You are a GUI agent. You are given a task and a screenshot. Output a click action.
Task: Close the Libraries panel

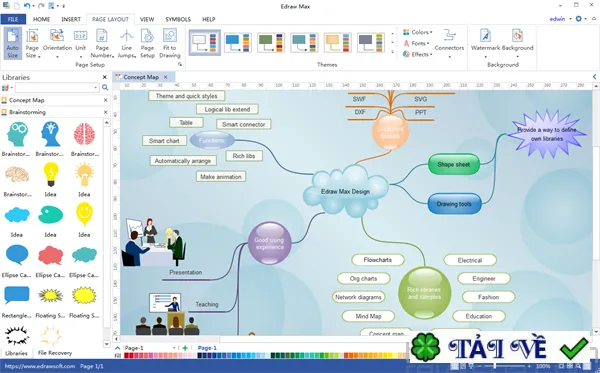tap(104, 77)
